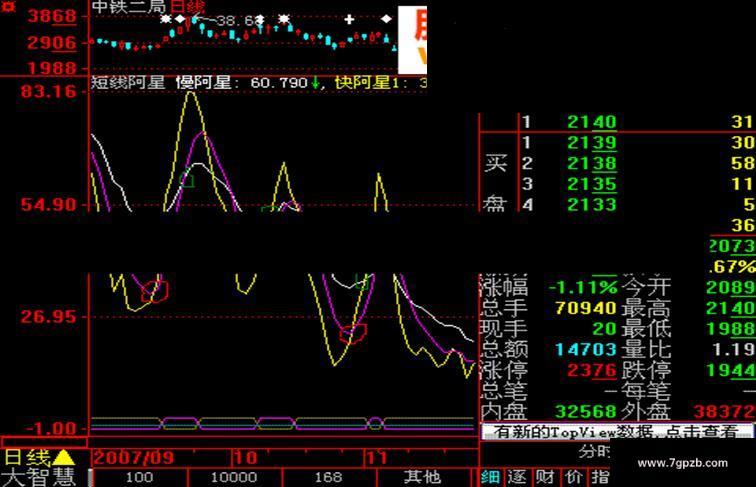This screenshot has height=487, width=756.
Task: Click the white plus marker above candlesticks
Action: 349,19
